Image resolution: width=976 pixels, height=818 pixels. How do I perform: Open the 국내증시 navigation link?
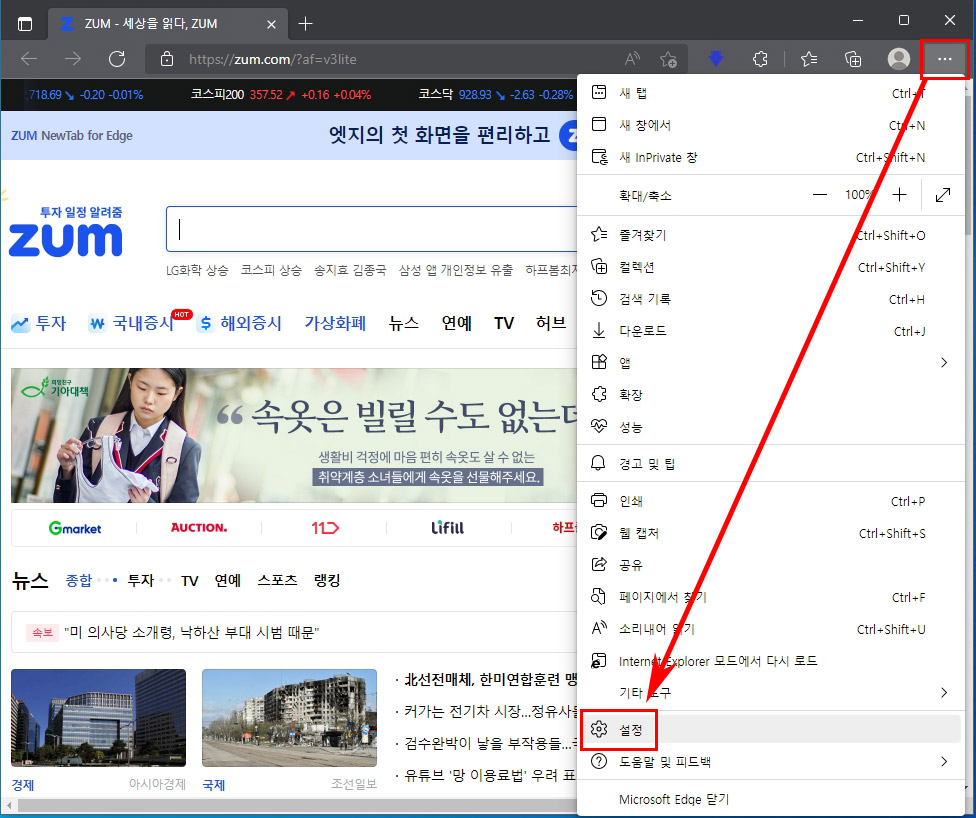click(132, 323)
